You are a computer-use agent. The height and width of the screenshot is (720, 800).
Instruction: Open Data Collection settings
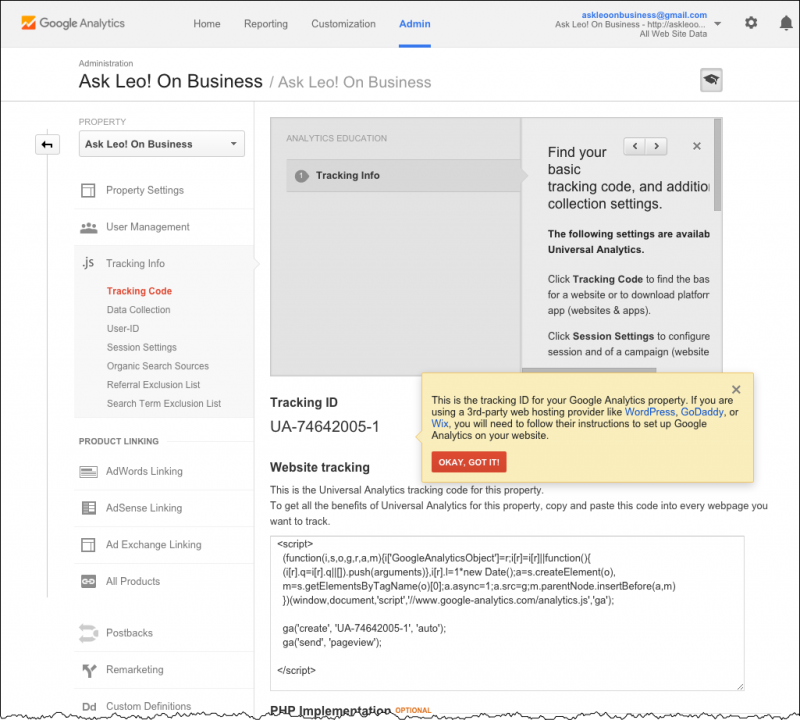coord(138,310)
